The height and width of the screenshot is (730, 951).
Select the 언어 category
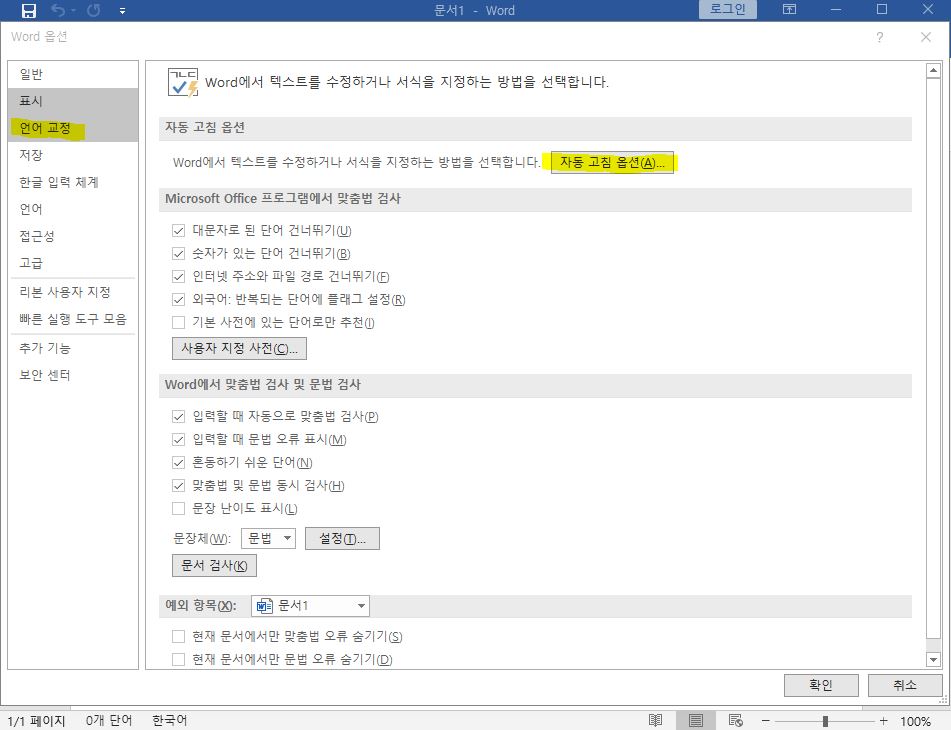tap(73, 209)
